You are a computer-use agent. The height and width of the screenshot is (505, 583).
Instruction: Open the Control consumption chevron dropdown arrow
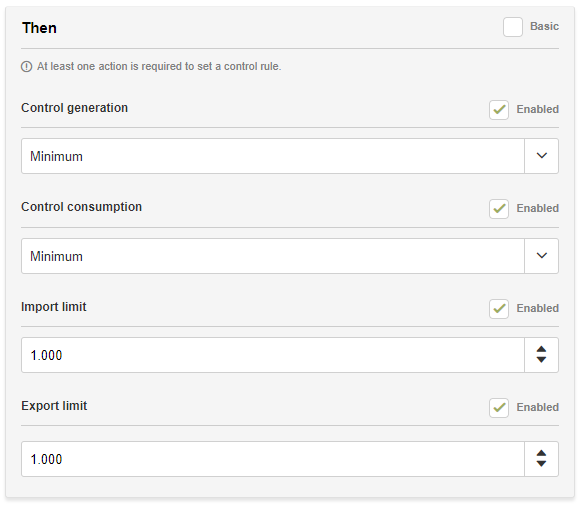coord(542,256)
